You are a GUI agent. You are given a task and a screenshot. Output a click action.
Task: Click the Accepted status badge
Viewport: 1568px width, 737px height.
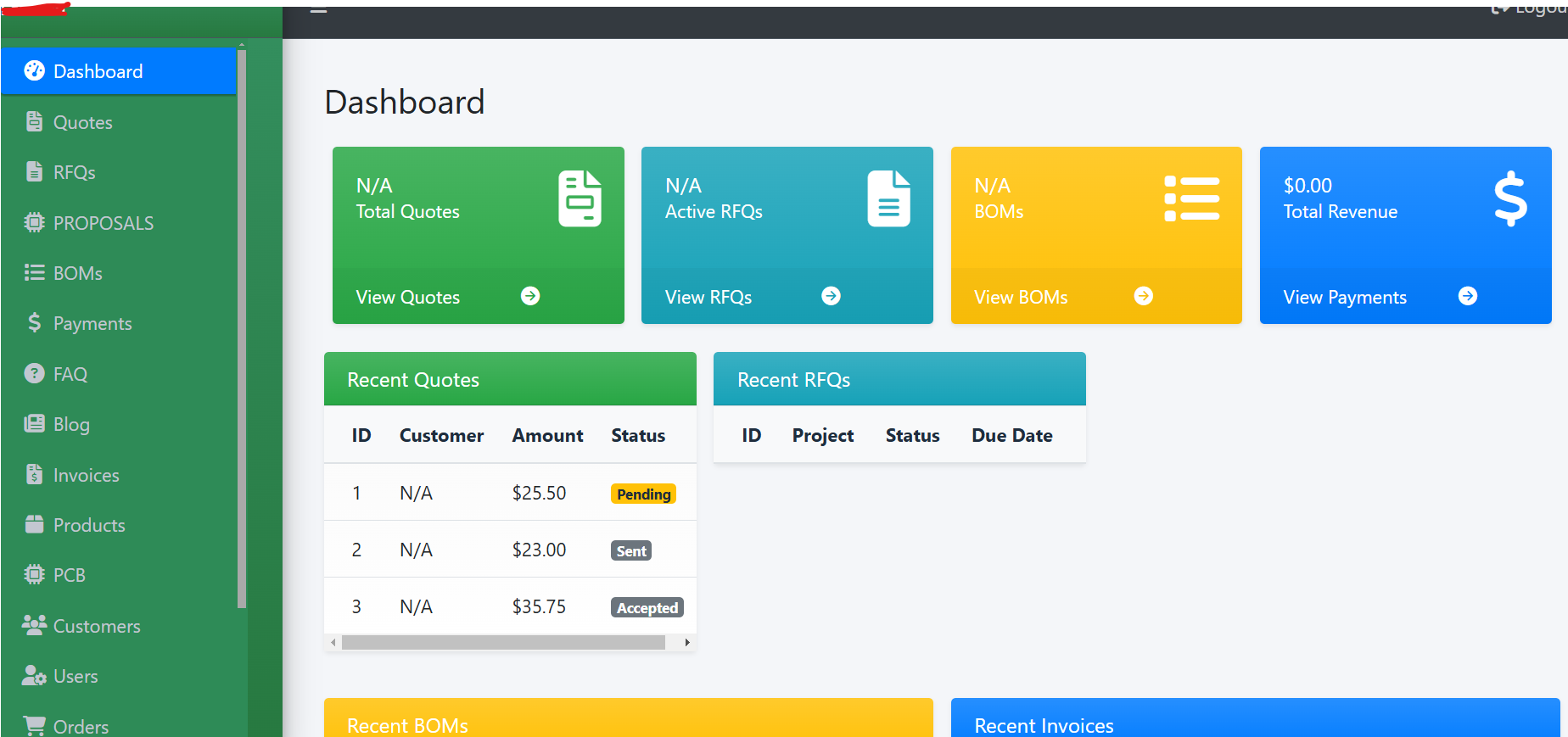tap(647, 607)
